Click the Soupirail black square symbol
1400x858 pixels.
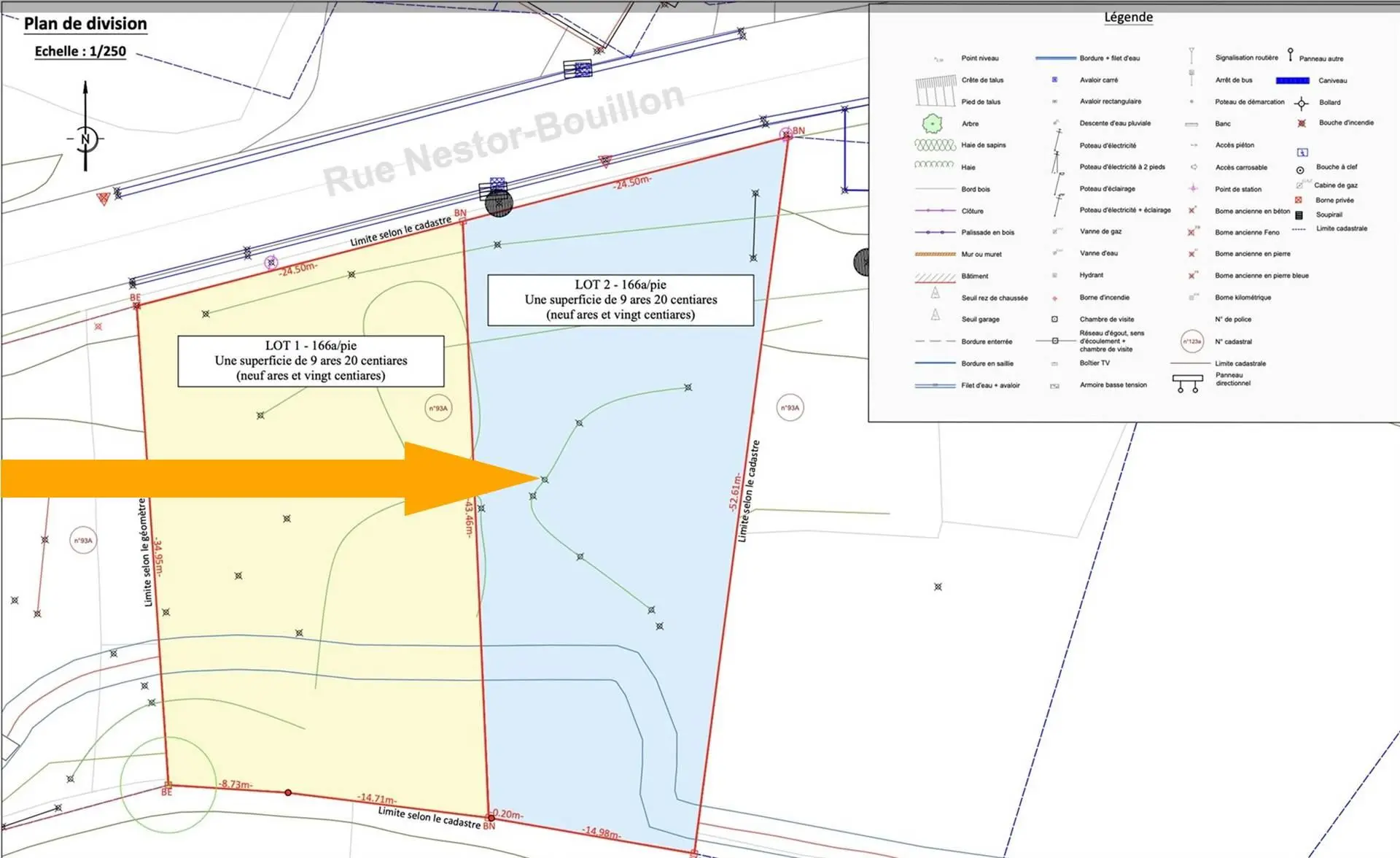[x=1299, y=215]
